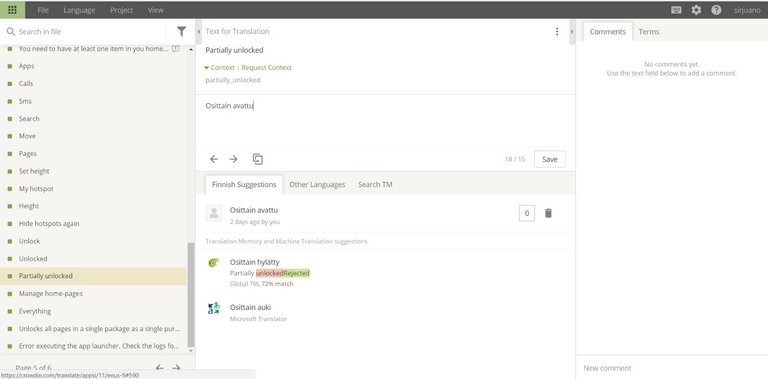768x379 pixels.
Task: Collapse the Context section
Action: tap(219, 68)
